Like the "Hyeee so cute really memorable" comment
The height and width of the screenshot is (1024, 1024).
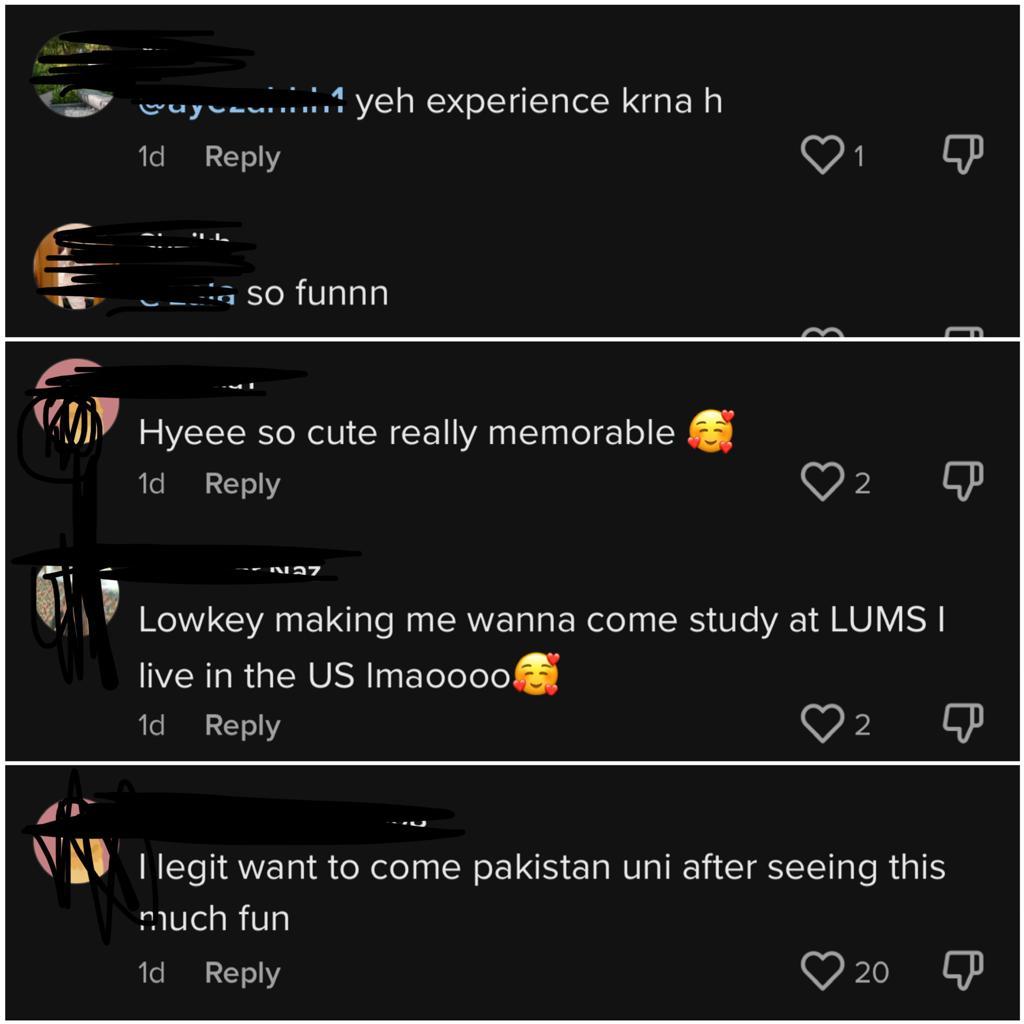(x=822, y=482)
